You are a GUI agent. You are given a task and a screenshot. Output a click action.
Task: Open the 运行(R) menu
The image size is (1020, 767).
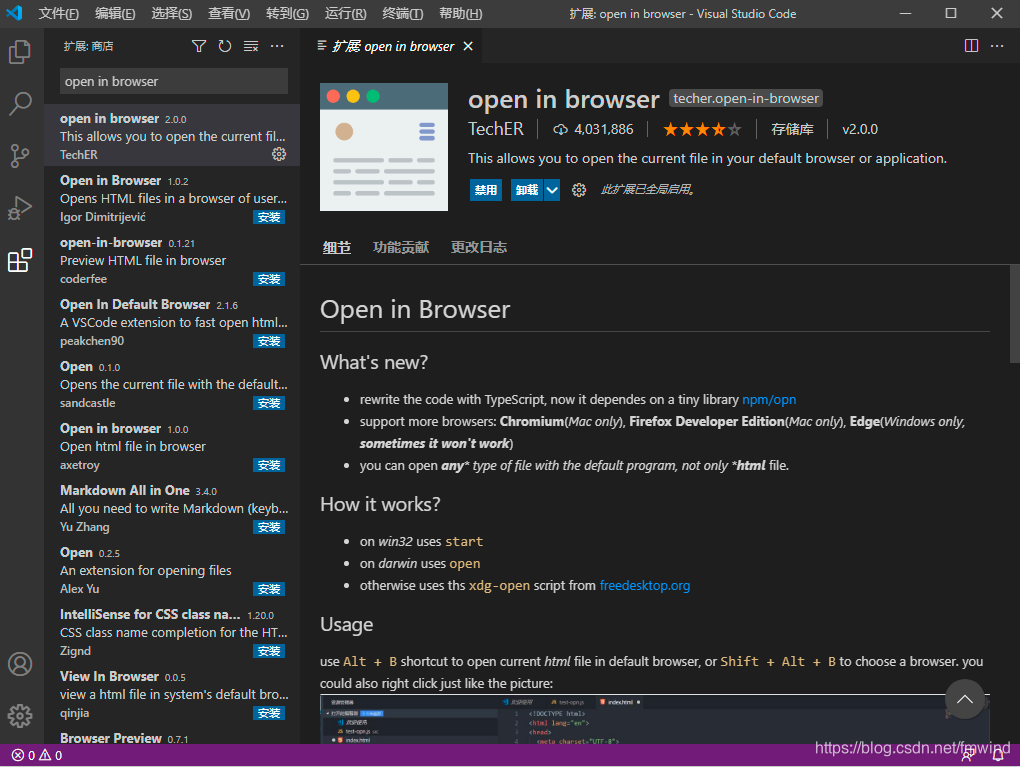click(x=345, y=14)
